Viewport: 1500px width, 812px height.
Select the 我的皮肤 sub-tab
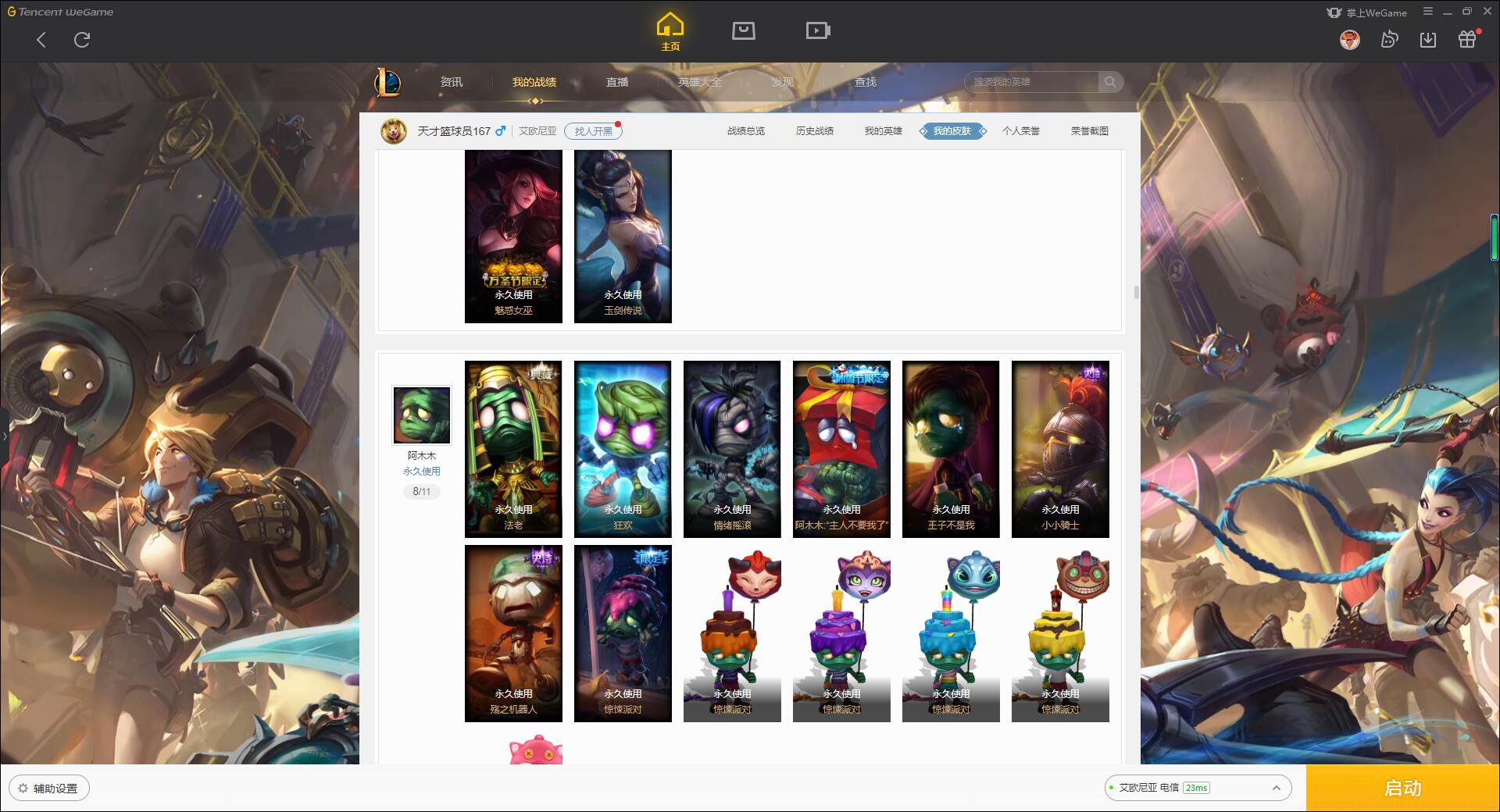pos(952,131)
